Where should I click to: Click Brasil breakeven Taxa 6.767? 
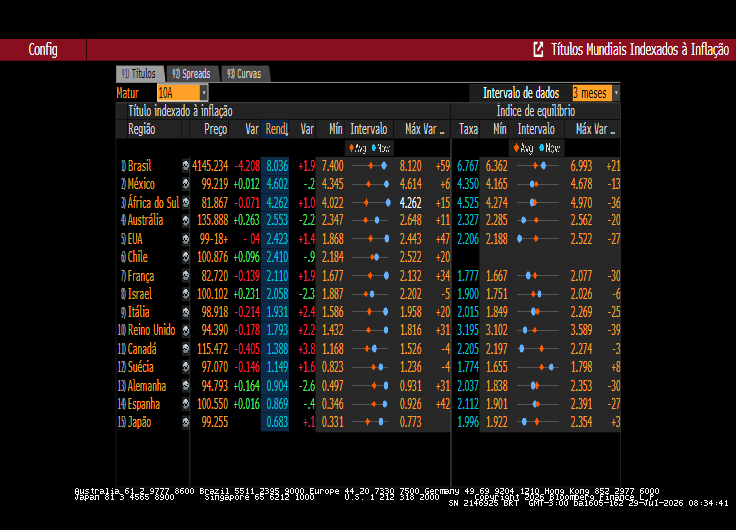click(x=468, y=166)
